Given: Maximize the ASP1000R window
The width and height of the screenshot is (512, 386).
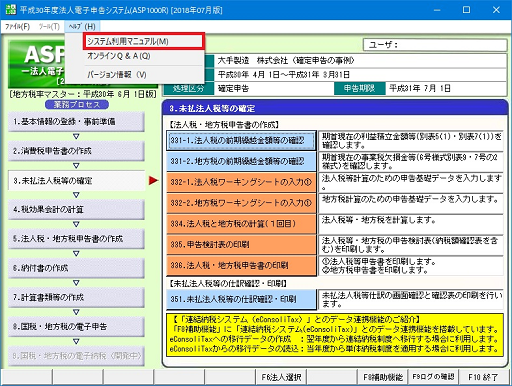Looking at the screenshot, I should tap(466, 10).
